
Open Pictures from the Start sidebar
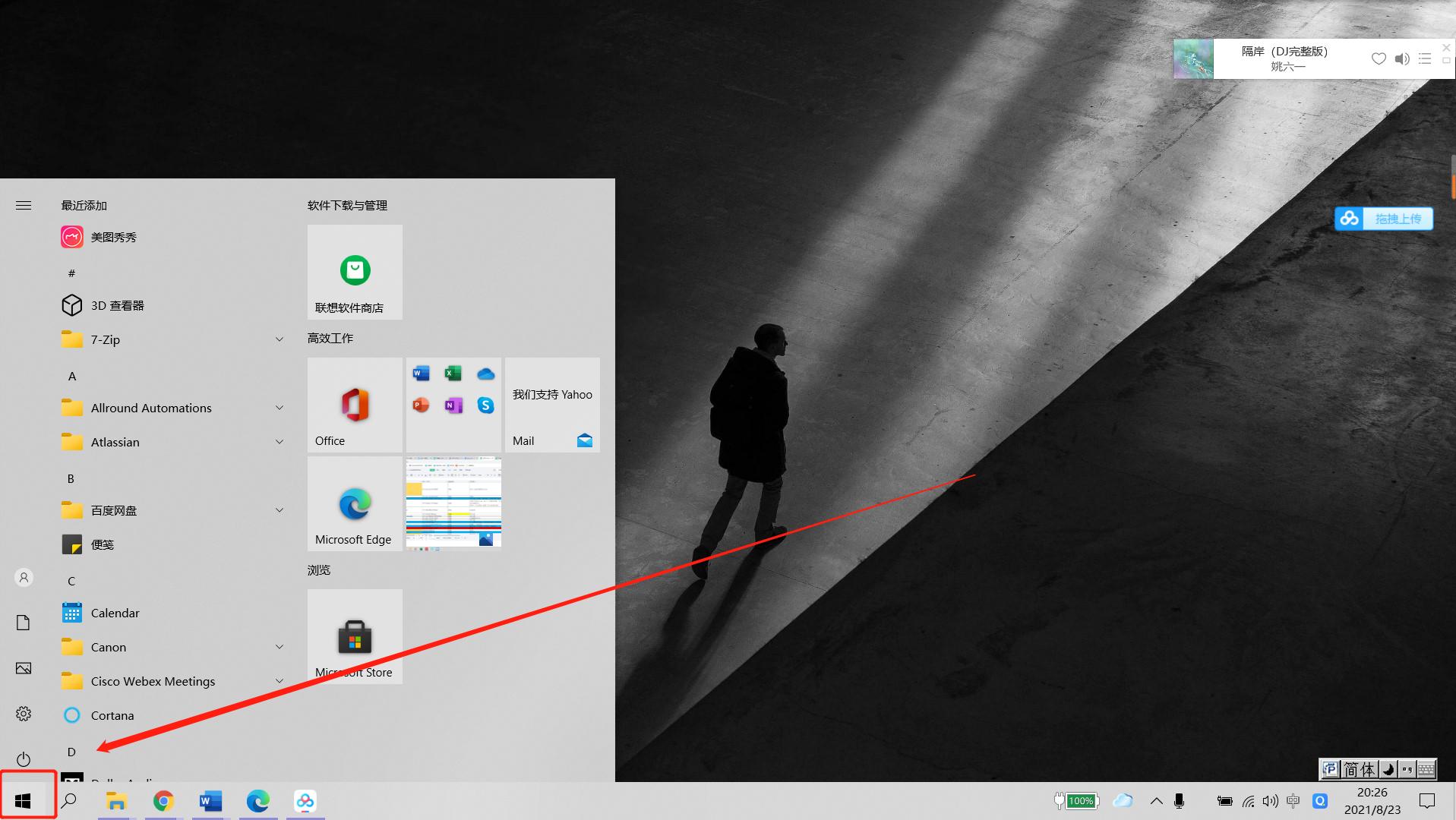24,668
